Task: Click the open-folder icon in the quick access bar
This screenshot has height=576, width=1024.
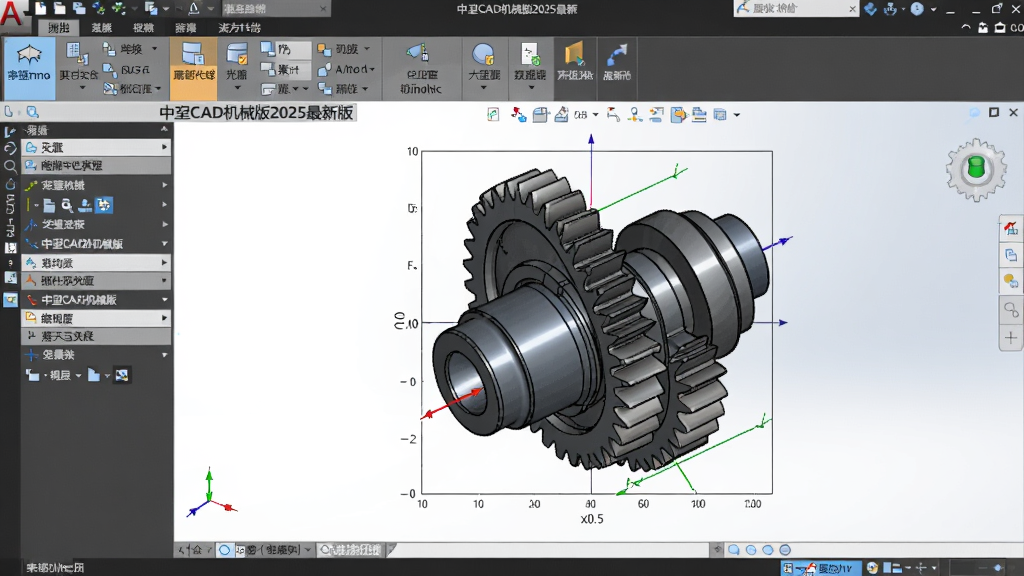Action: coord(60,8)
